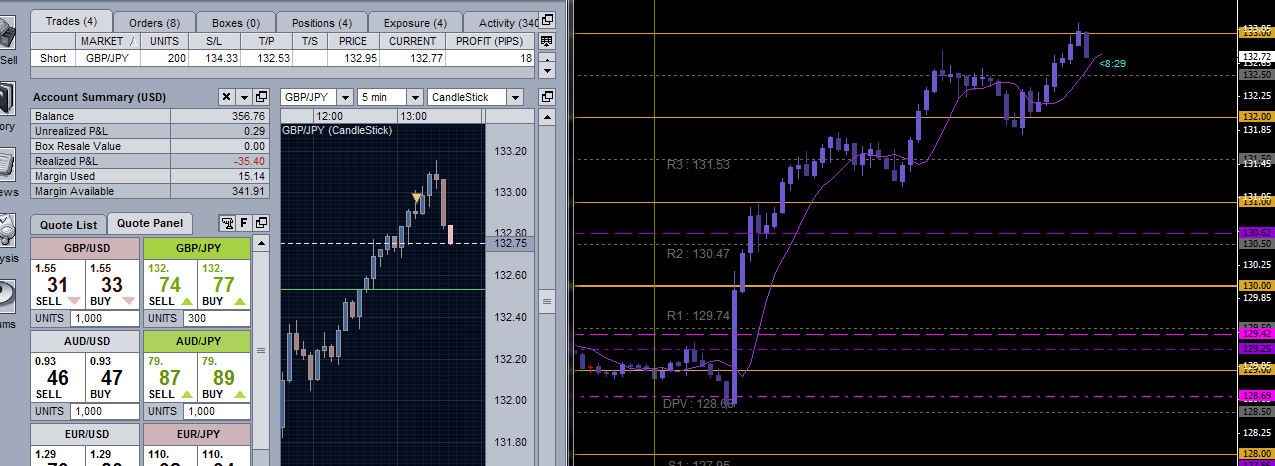Viewport: 1275px width, 466px height.
Task: Switch to the Boxes (0) tab
Action: pyautogui.click(x=235, y=22)
